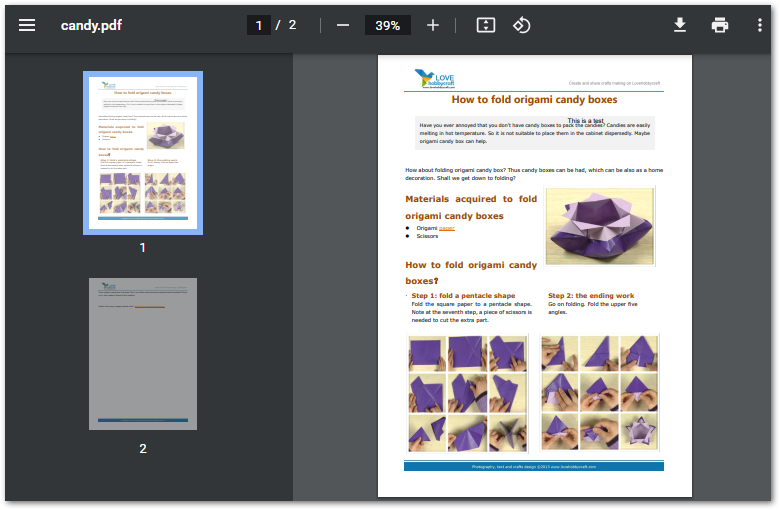Click page label '2' under thumbnail
This screenshot has width=780, height=510.
coord(143,449)
